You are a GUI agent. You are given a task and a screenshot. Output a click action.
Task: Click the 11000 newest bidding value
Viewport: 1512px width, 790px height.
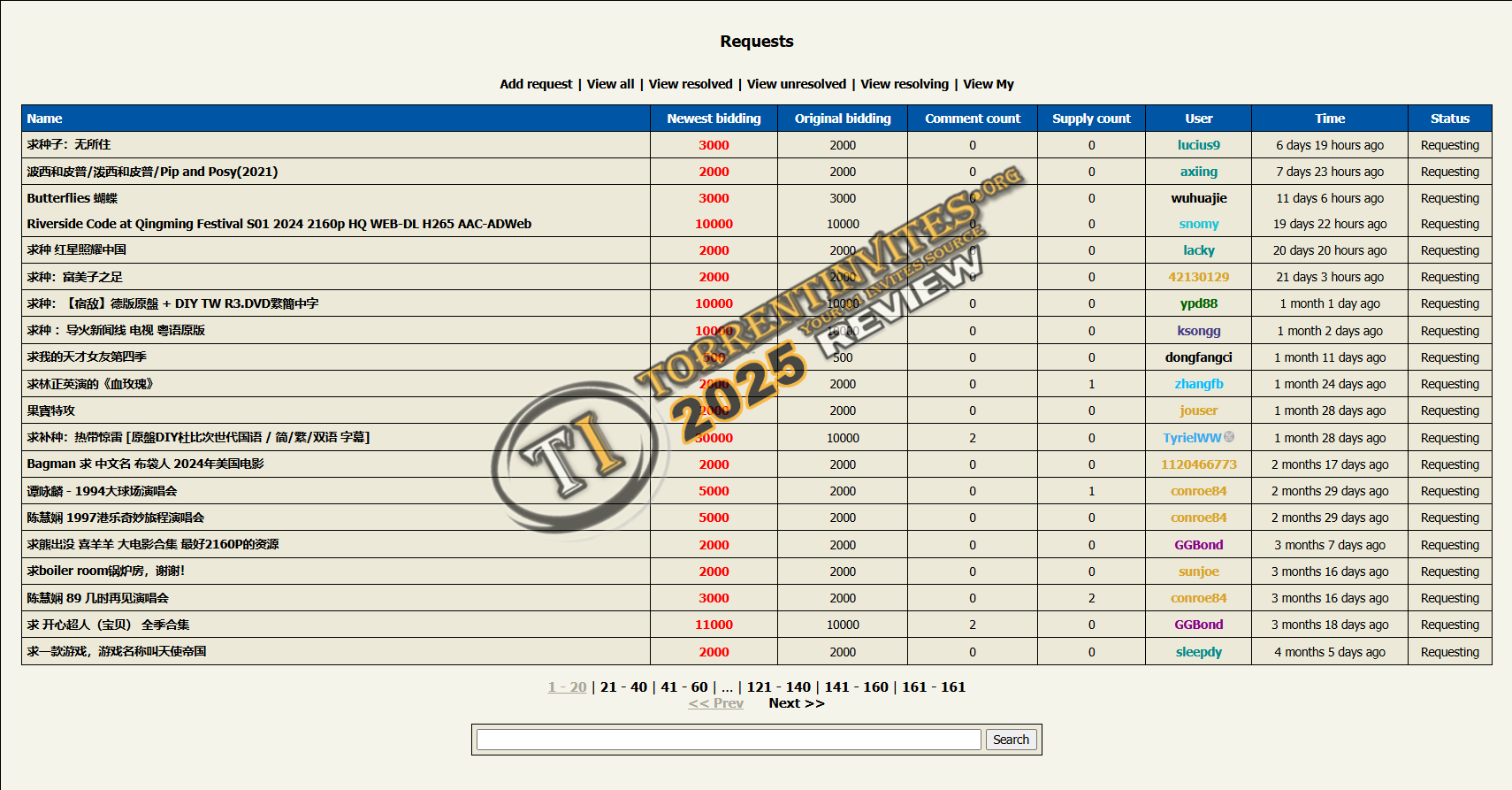click(x=714, y=625)
